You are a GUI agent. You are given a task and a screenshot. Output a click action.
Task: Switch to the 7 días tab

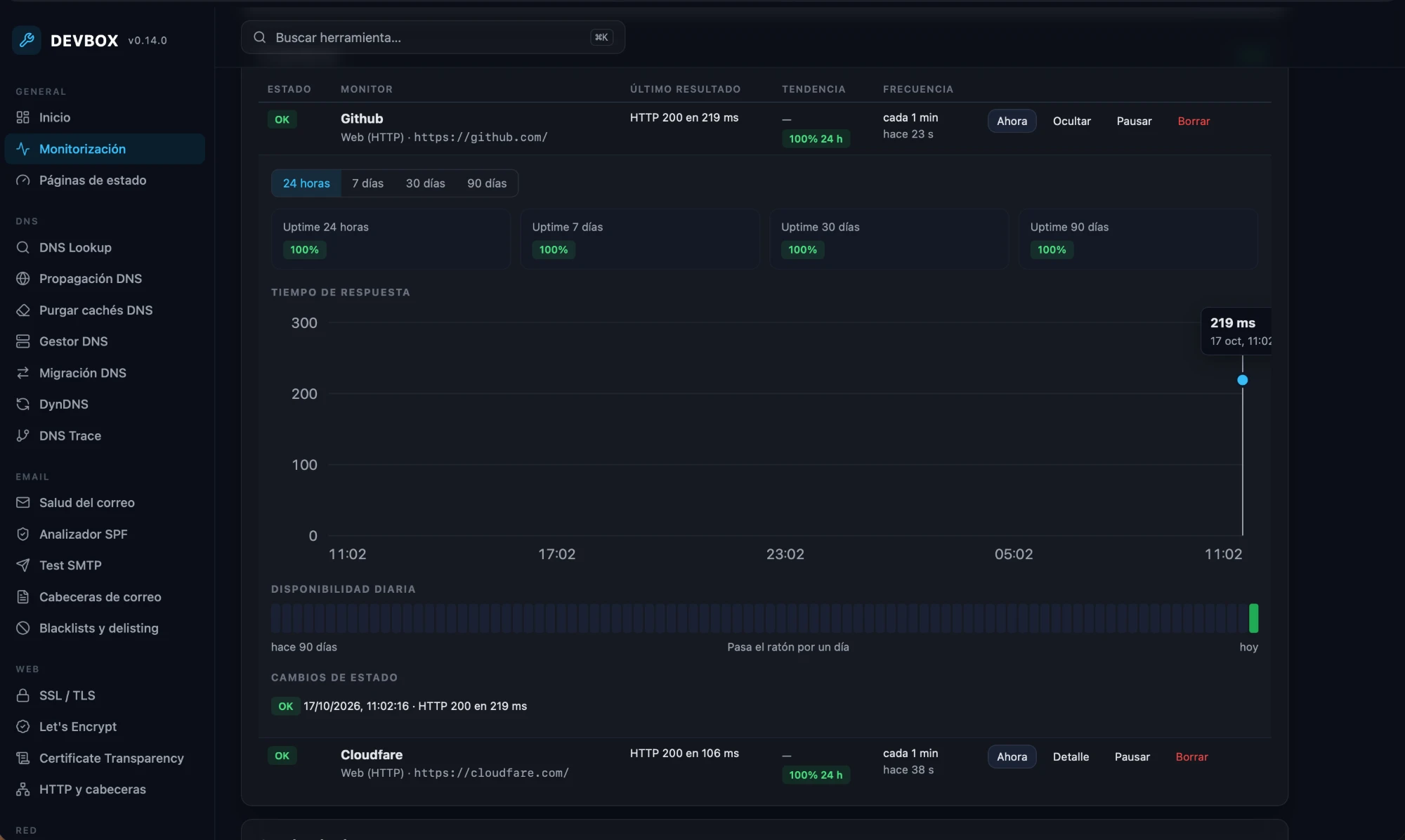[x=367, y=183]
